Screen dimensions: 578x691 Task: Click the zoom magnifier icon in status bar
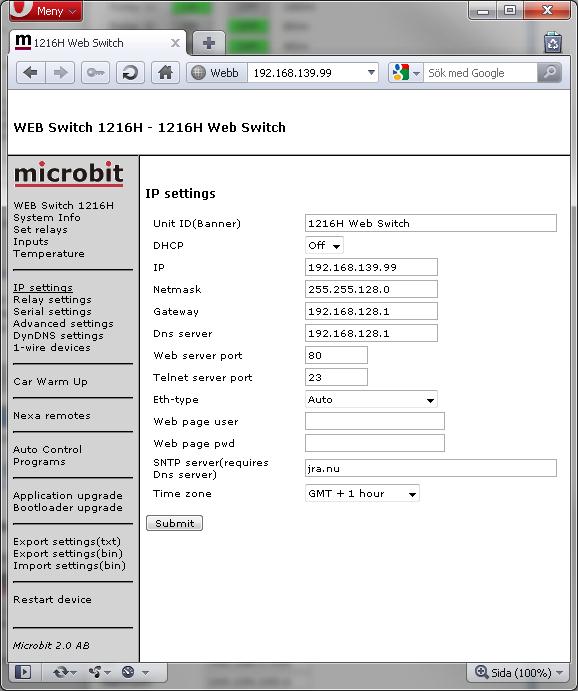481,672
